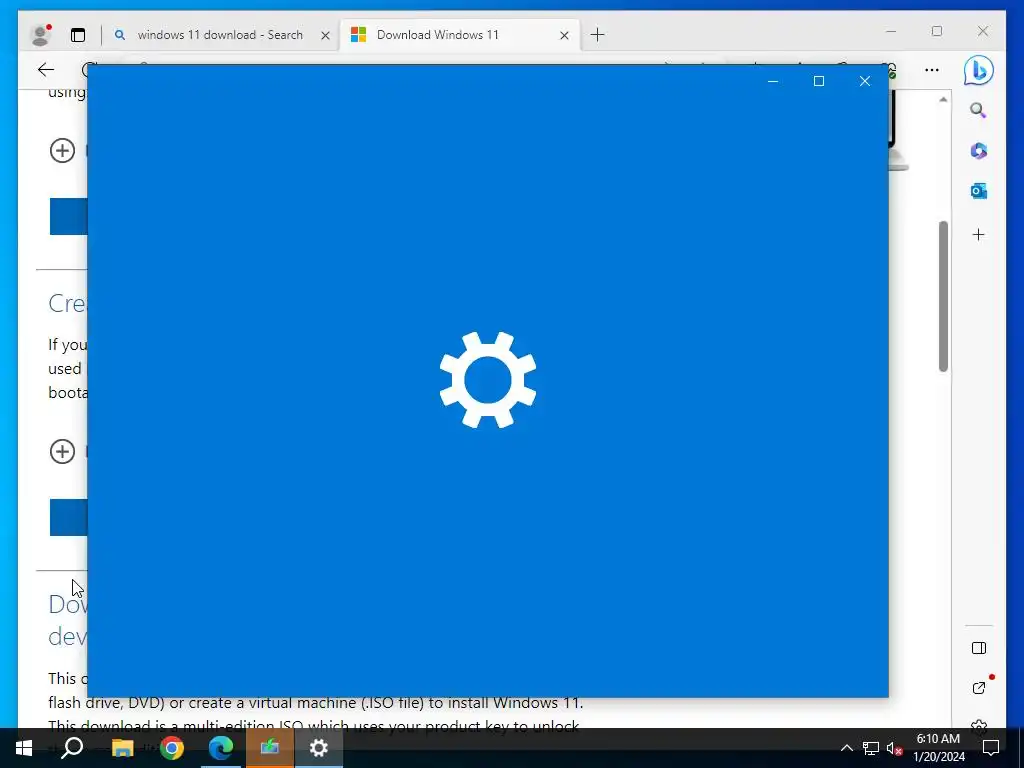
Task: Open the sidebar Search tool
Action: (978, 110)
